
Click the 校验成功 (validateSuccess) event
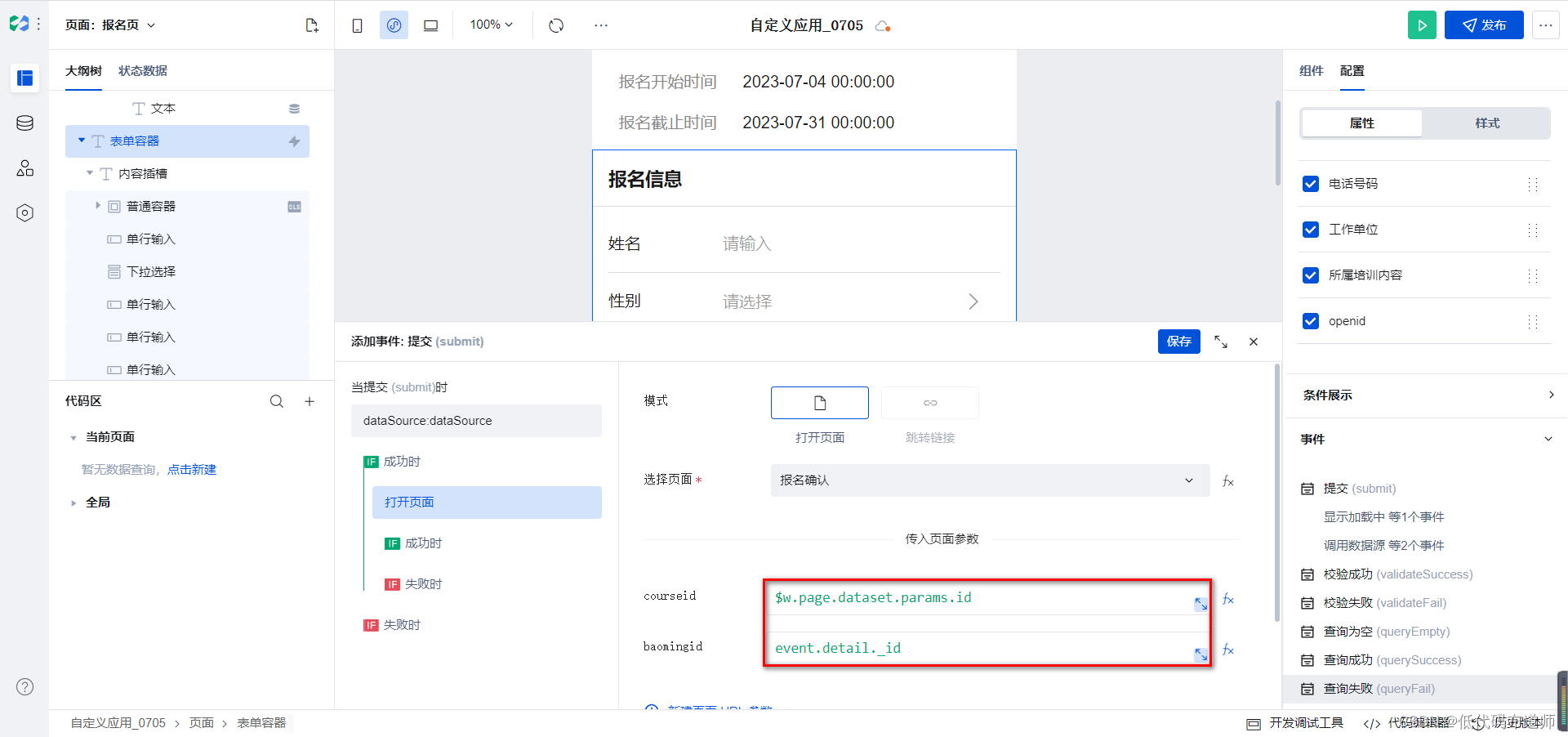tap(1398, 574)
